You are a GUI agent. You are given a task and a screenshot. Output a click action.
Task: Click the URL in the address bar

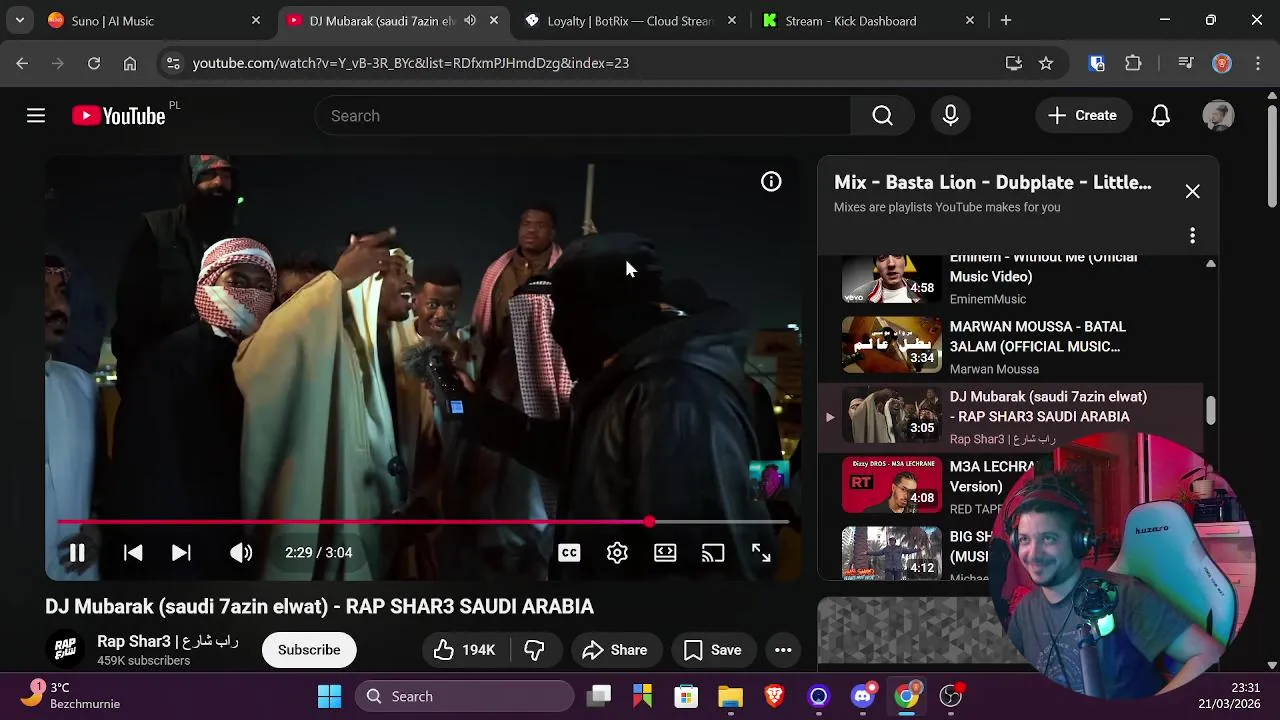[411, 63]
